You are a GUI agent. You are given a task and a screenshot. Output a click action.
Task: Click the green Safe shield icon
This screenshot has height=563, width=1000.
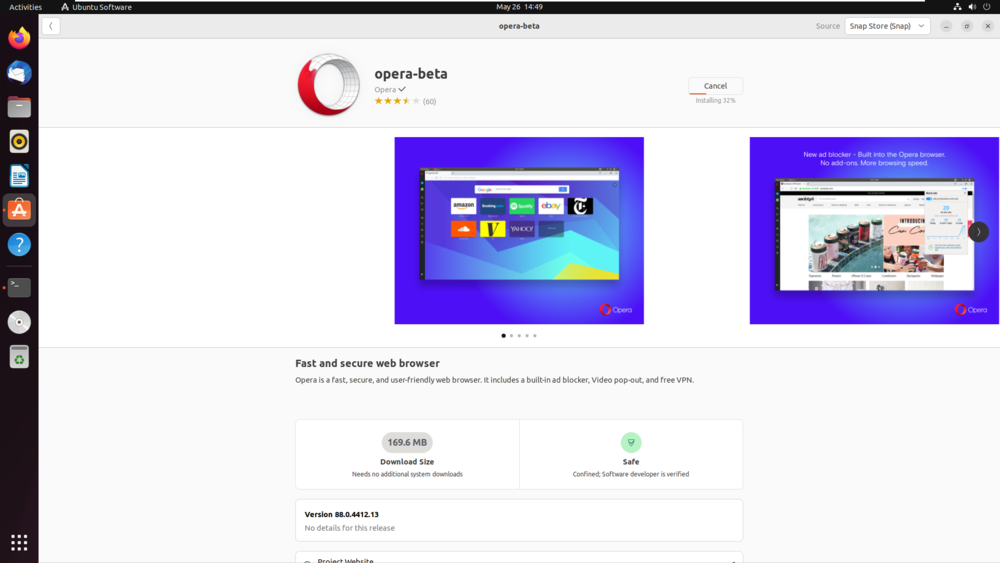pyautogui.click(x=631, y=442)
